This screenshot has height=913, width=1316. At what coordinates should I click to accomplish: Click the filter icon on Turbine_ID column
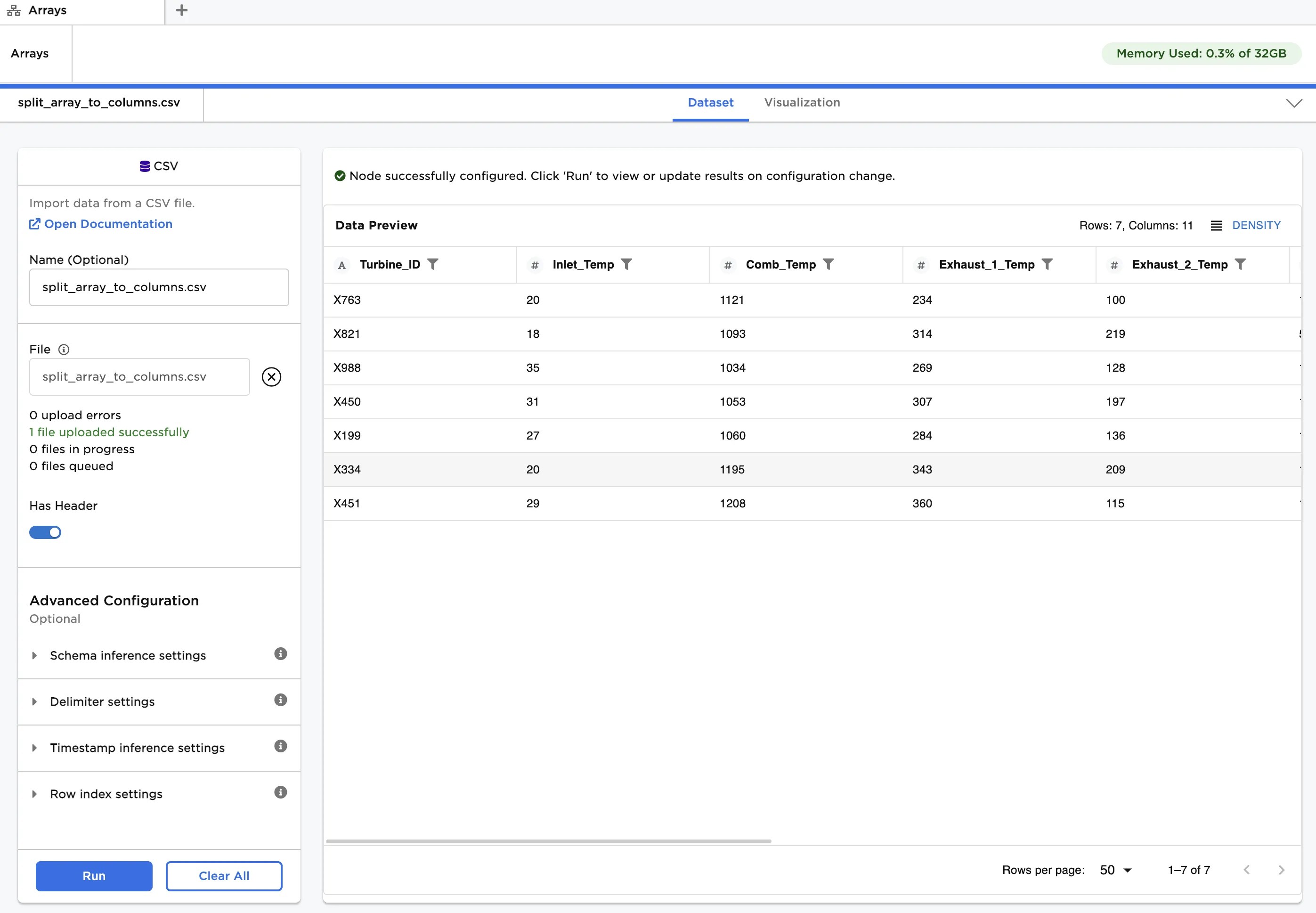[x=433, y=264]
